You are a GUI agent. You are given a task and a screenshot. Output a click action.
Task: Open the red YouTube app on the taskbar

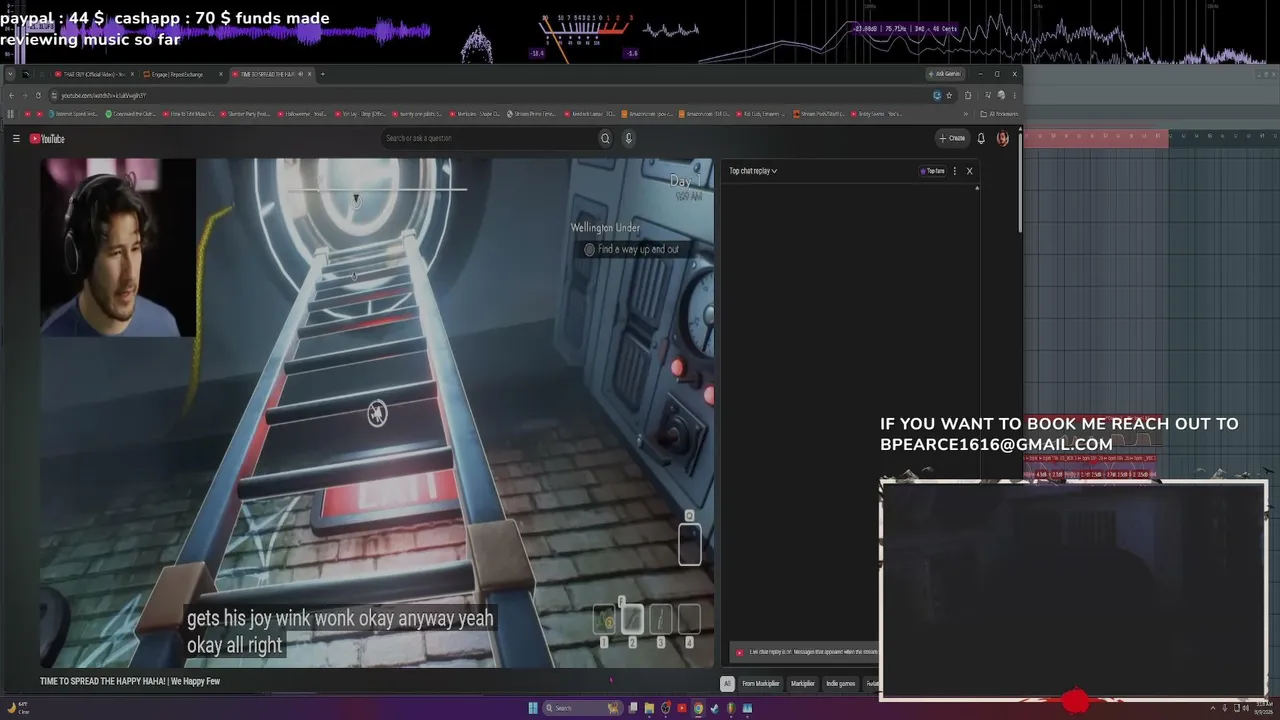pos(682,708)
